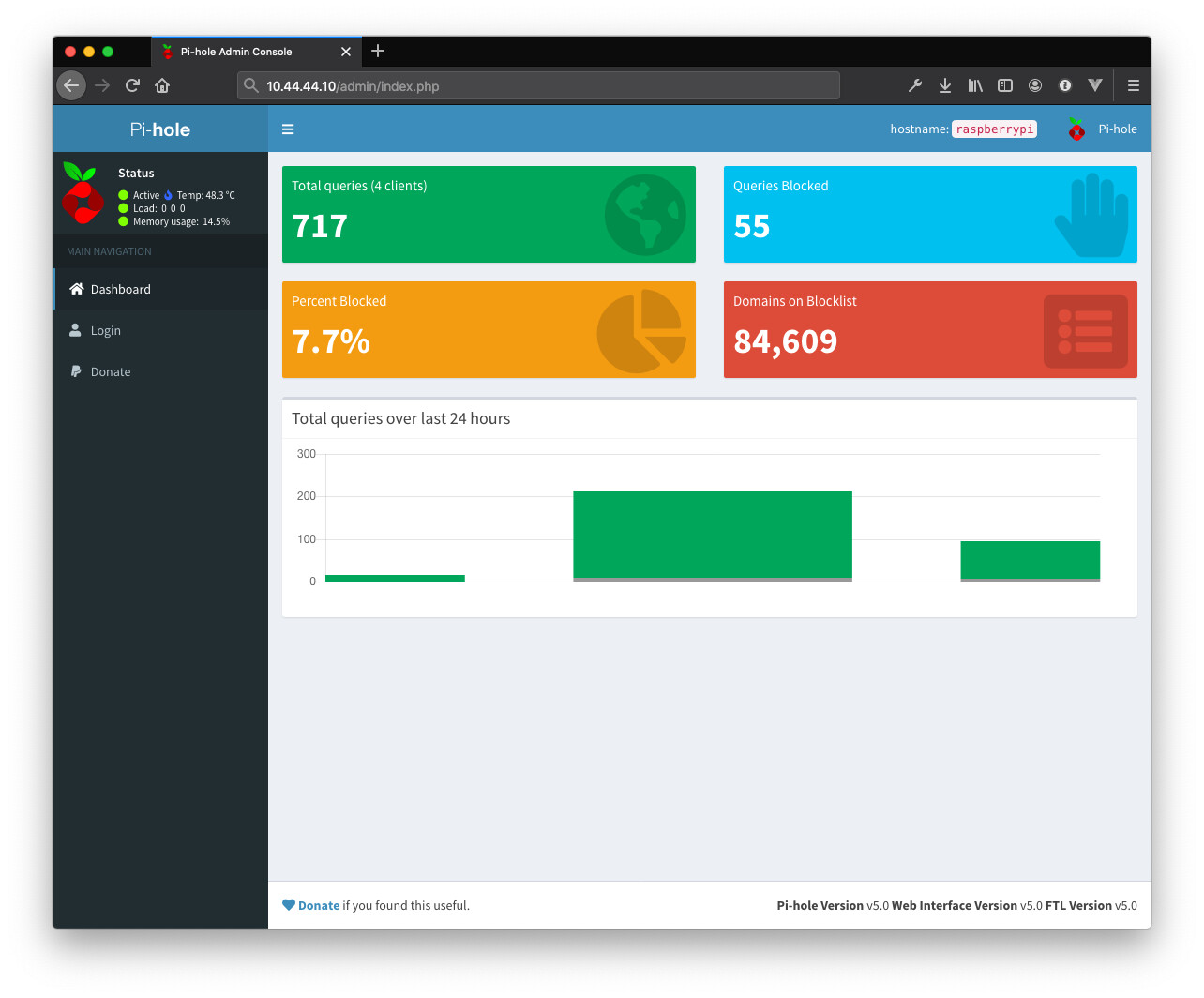Viewport: 1204px width, 998px height.
Task: Open the Dashboard menu item
Action: [160, 289]
